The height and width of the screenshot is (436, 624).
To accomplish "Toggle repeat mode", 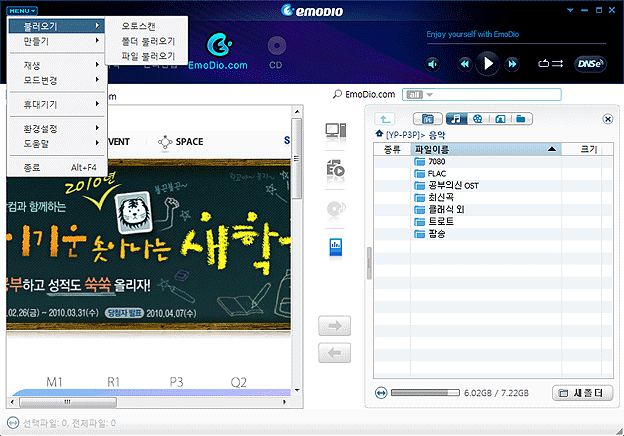I will click(544, 64).
